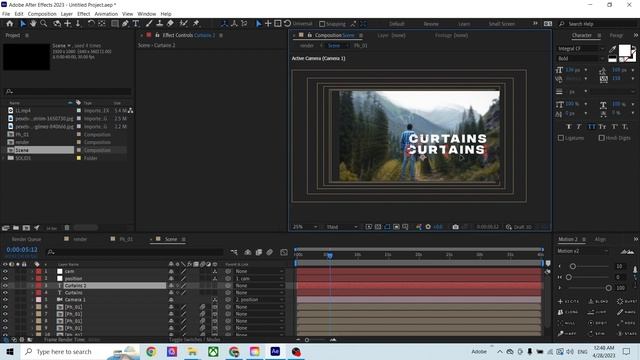Image resolution: width=640 pixels, height=360 pixels.
Task: Select the Brush tool
Action: point(149,24)
